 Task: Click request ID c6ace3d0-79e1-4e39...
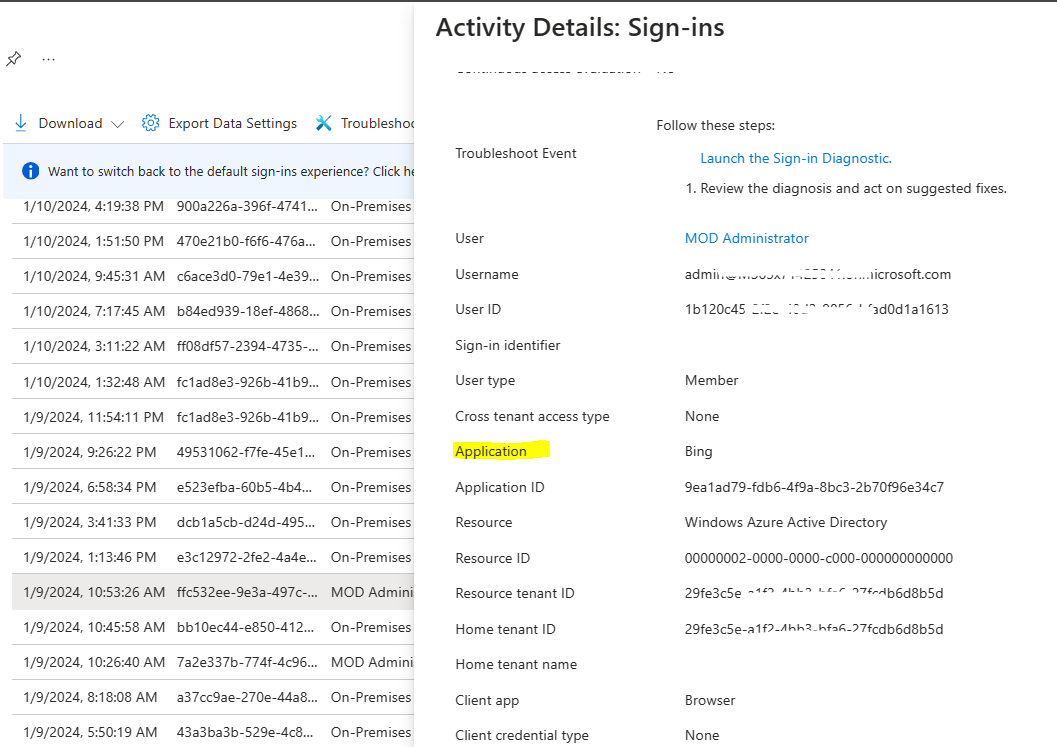[x=247, y=276]
